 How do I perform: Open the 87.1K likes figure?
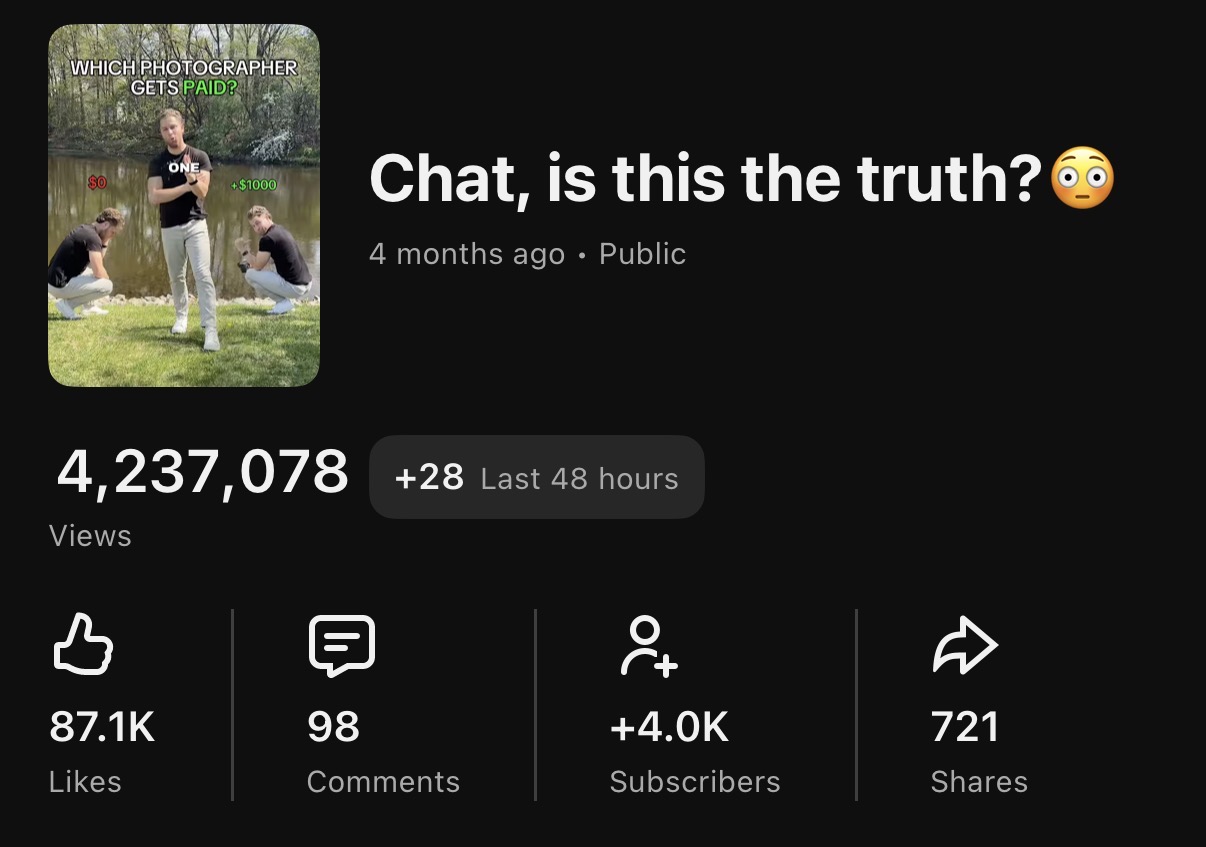[102, 727]
